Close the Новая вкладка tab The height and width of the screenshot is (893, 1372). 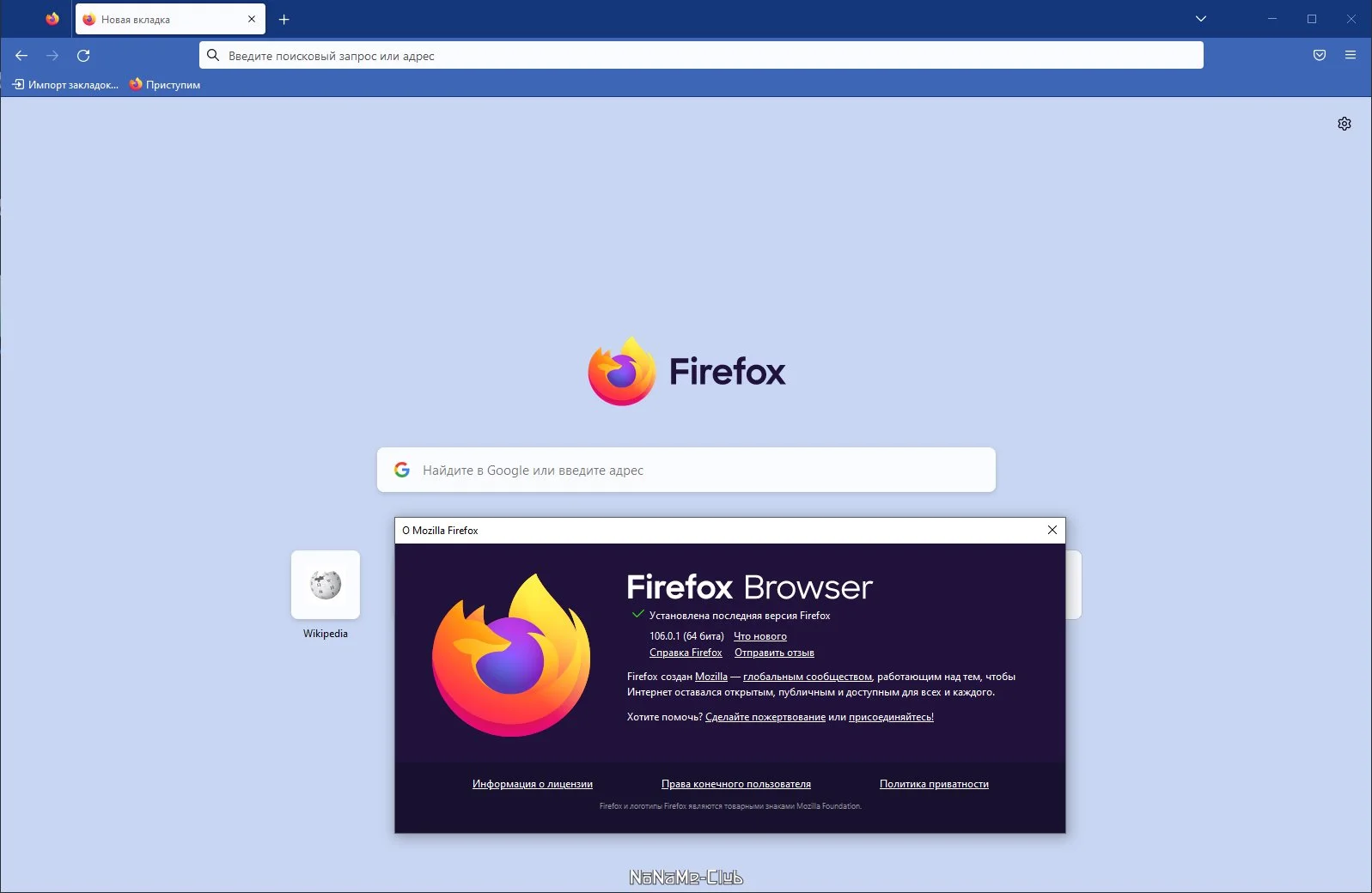(252, 19)
